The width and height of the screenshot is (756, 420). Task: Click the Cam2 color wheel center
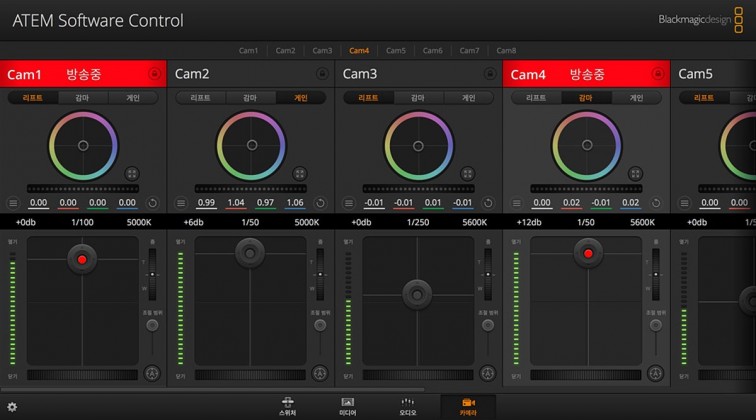tap(252, 145)
